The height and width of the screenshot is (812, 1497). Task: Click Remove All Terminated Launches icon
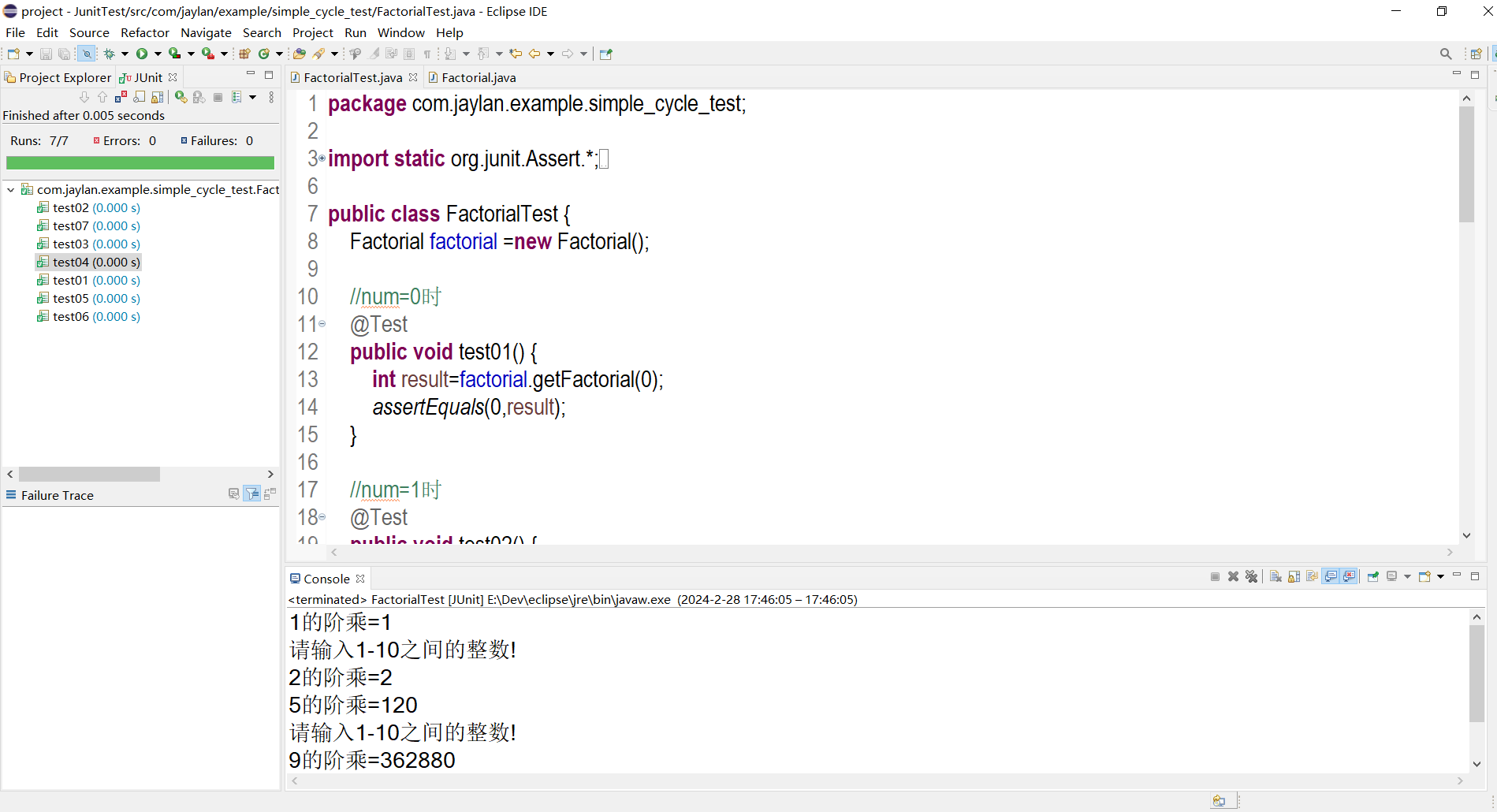[1251, 576]
